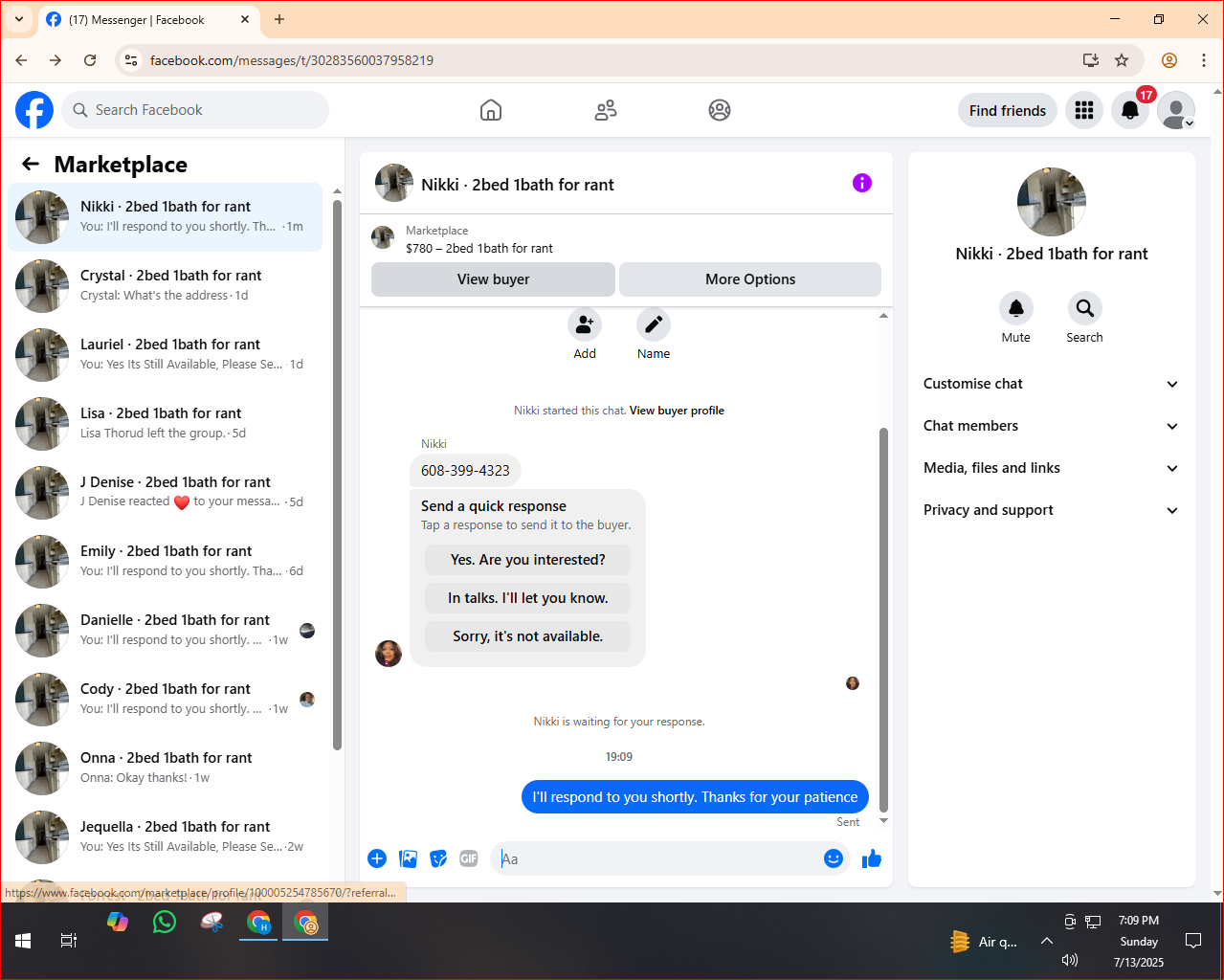Open WhatsApp from the taskbar

(165, 923)
